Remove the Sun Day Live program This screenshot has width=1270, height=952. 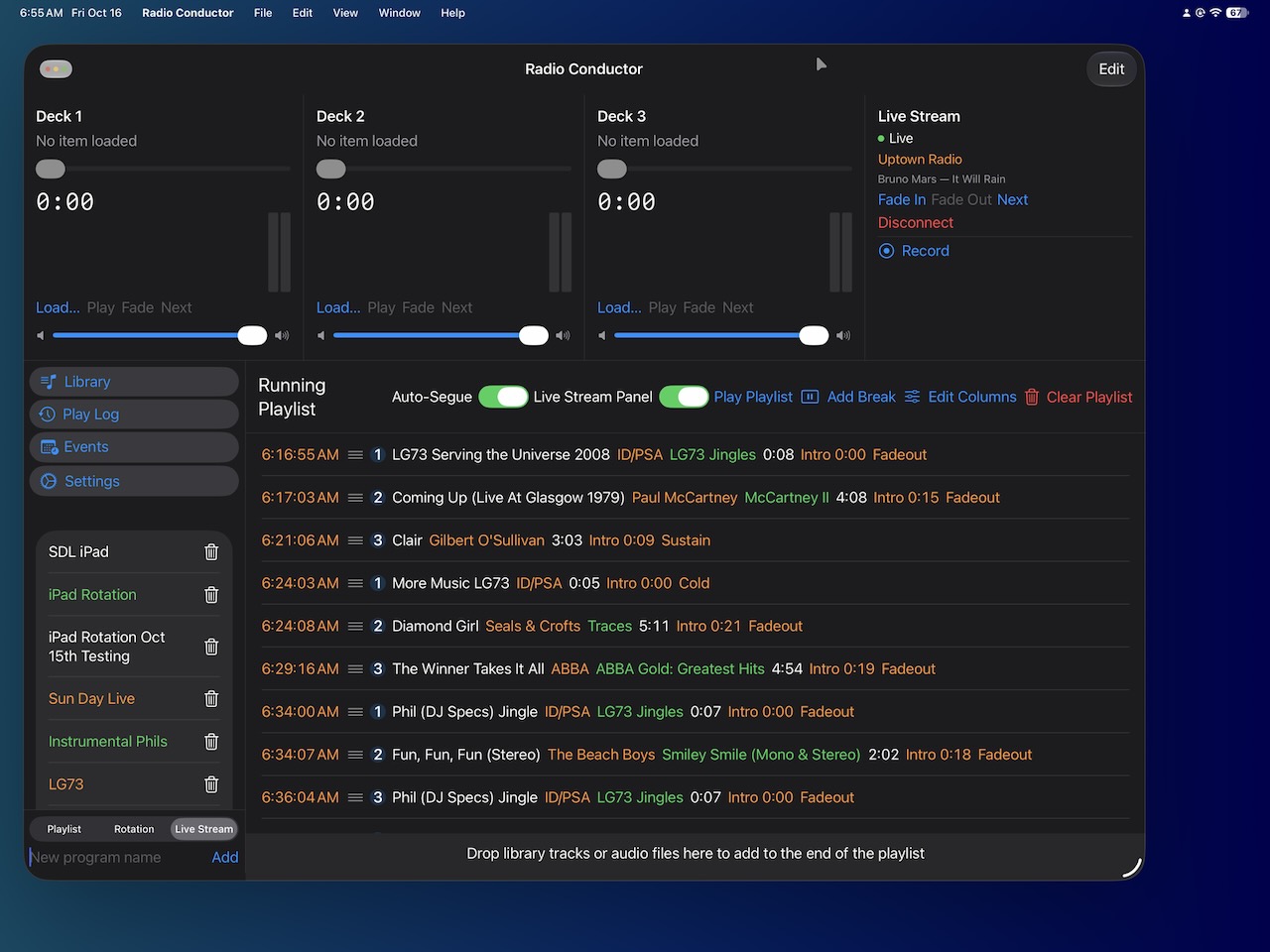[x=211, y=699]
